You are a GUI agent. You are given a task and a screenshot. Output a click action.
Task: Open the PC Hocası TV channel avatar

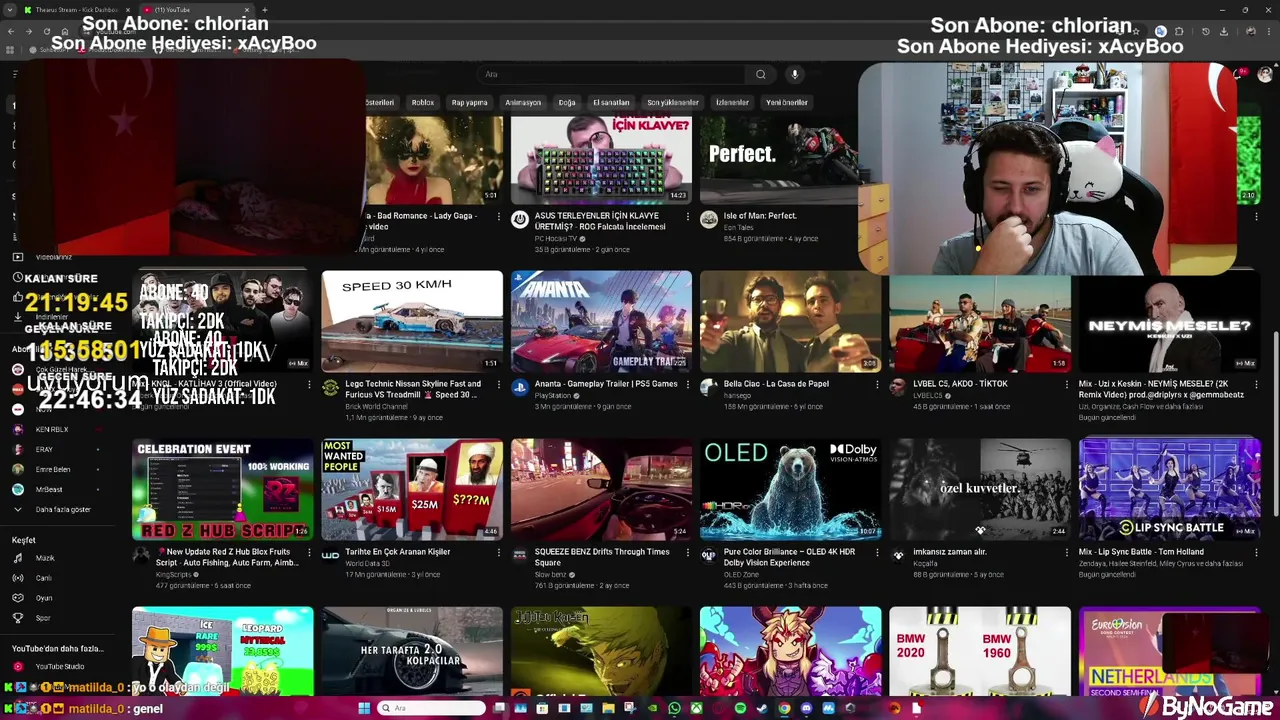(519, 220)
